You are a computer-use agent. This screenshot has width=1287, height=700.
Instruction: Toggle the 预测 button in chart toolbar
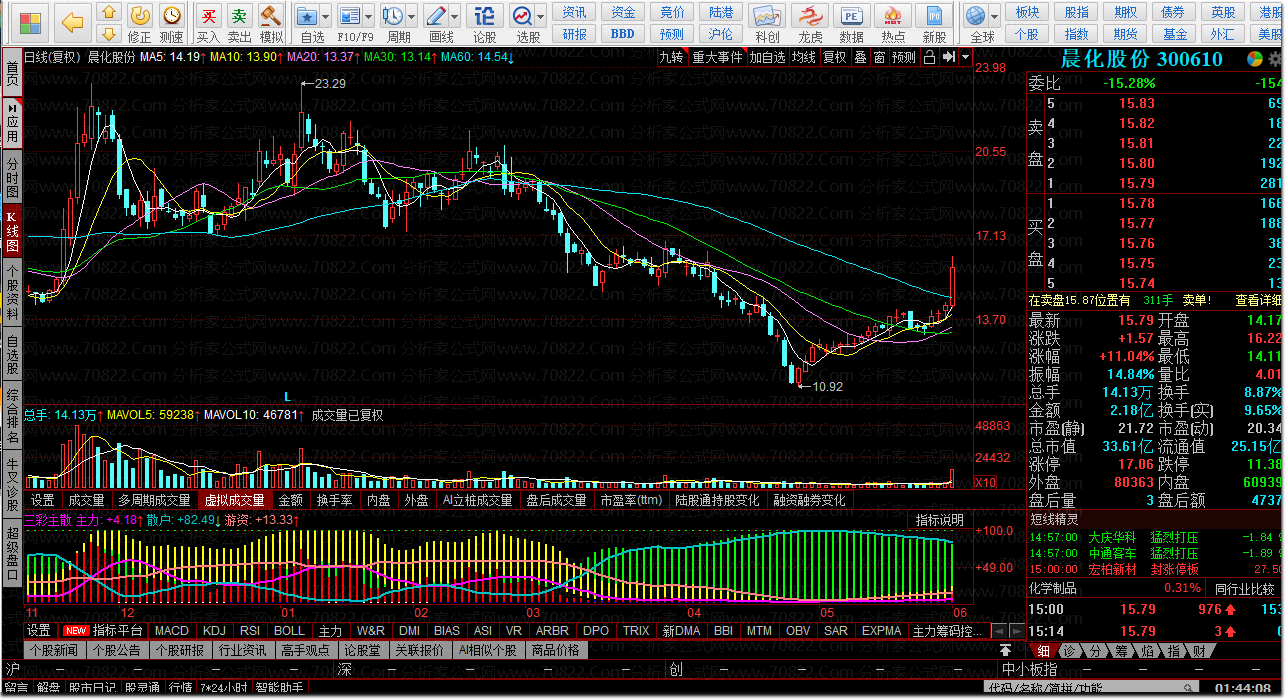coord(904,57)
